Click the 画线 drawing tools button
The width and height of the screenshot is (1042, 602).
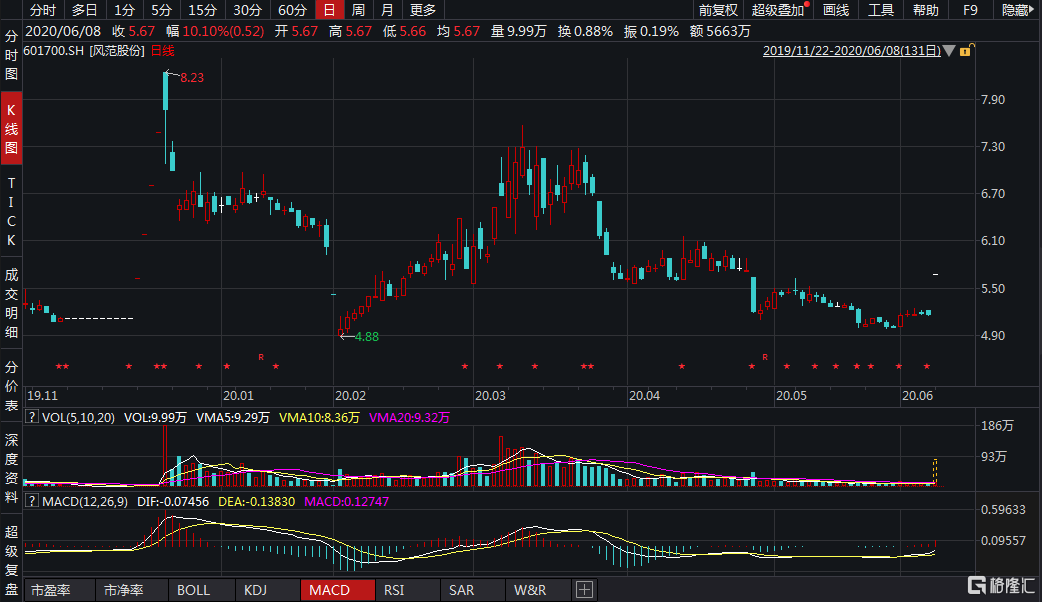835,10
